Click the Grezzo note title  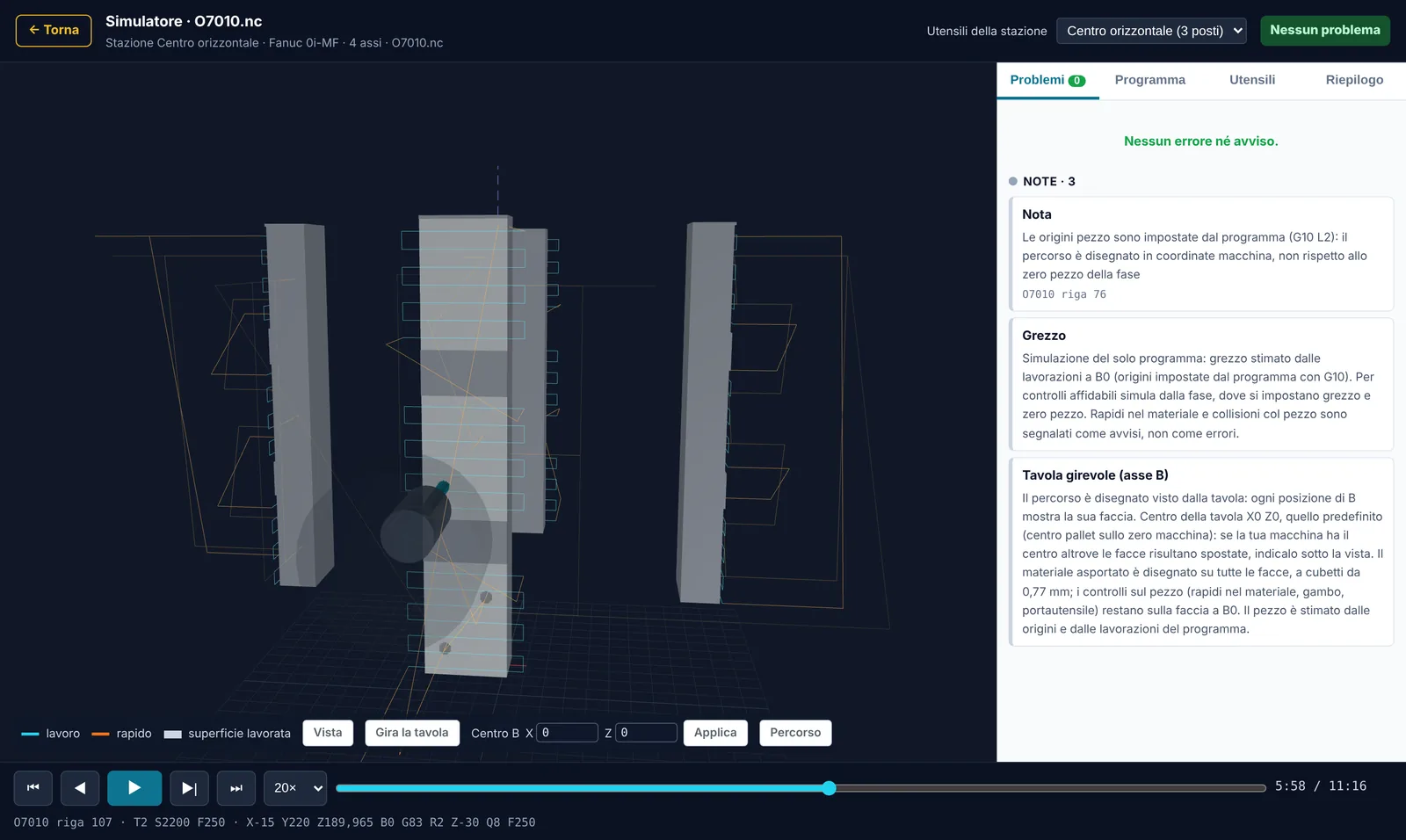1043,336
